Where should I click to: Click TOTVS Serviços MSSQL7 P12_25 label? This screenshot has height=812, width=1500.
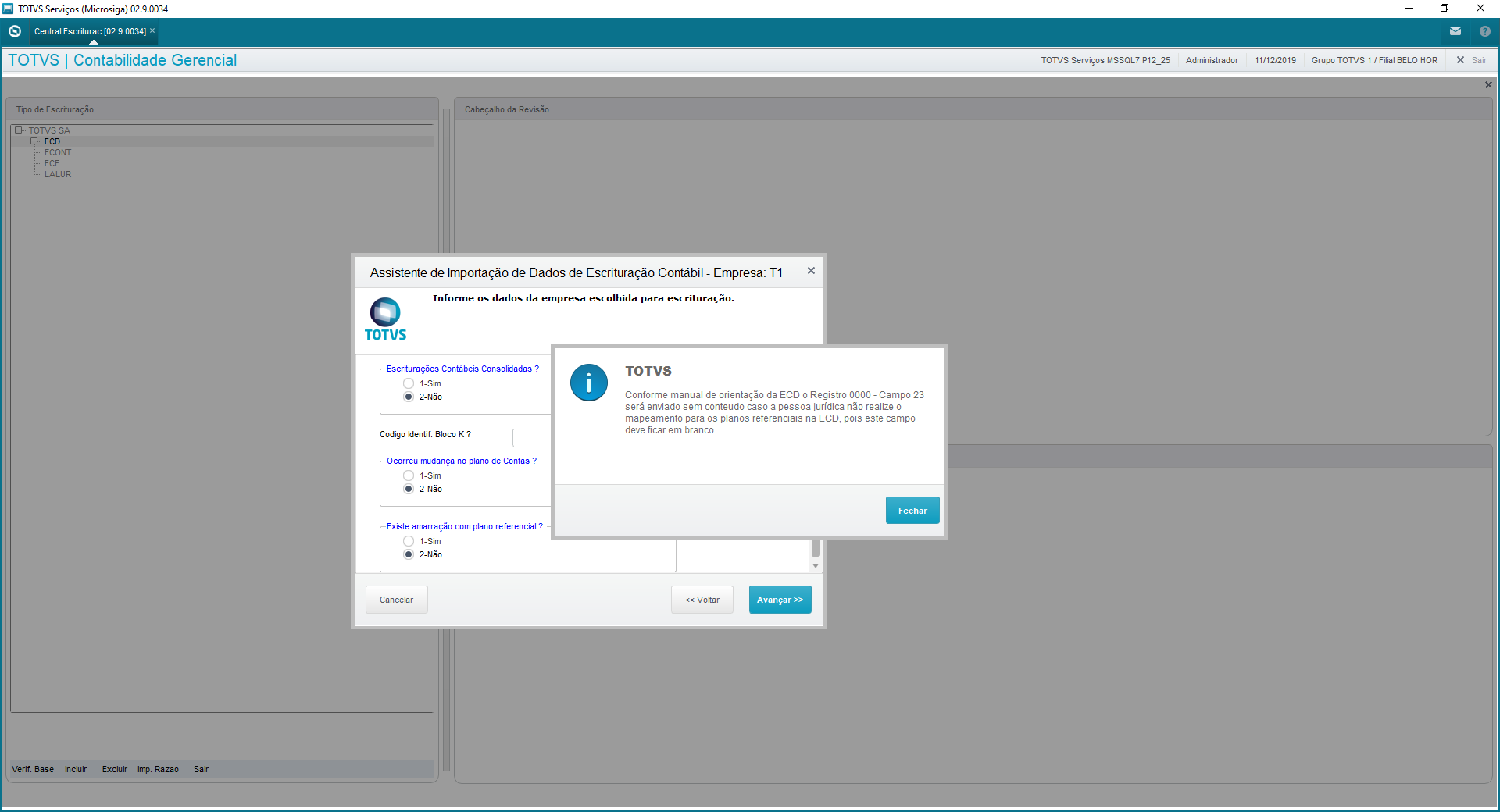point(1105,60)
